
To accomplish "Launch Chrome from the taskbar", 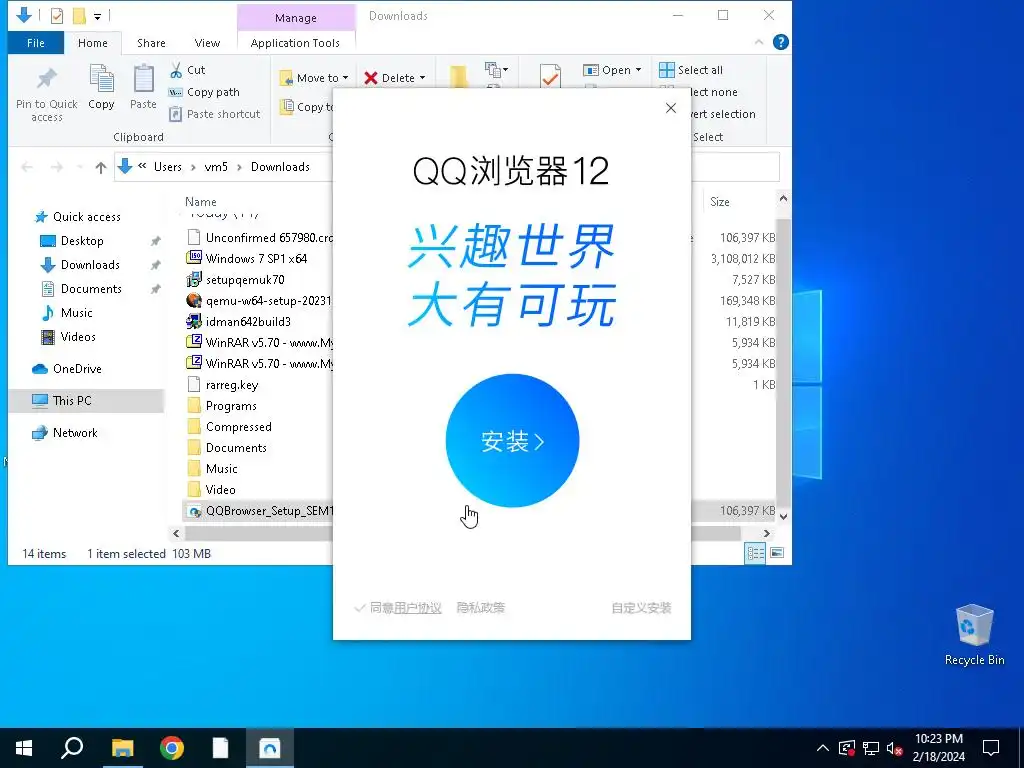I will pyautogui.click(x=172, y=748).
